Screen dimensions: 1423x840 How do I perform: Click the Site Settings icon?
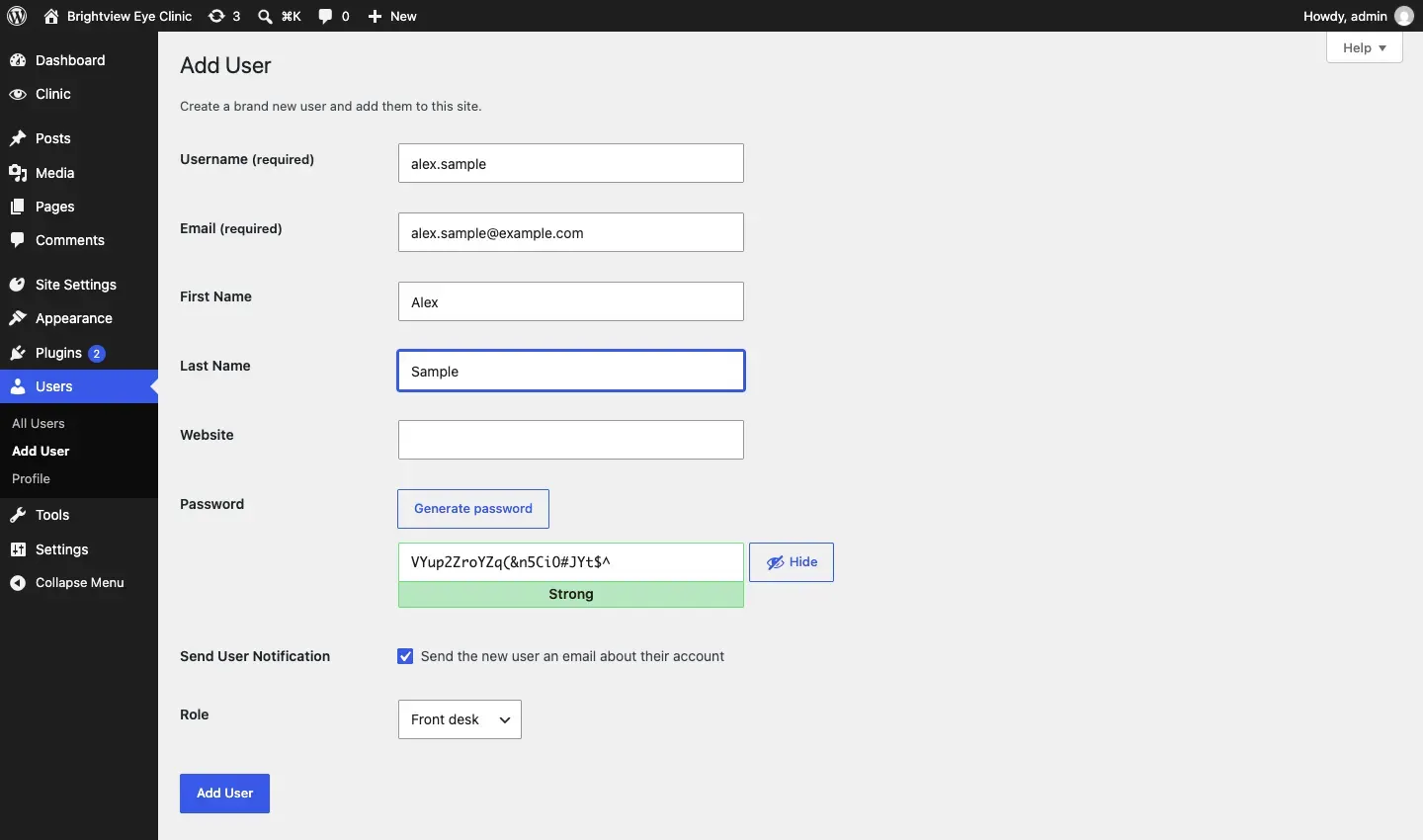pos(18,285)
